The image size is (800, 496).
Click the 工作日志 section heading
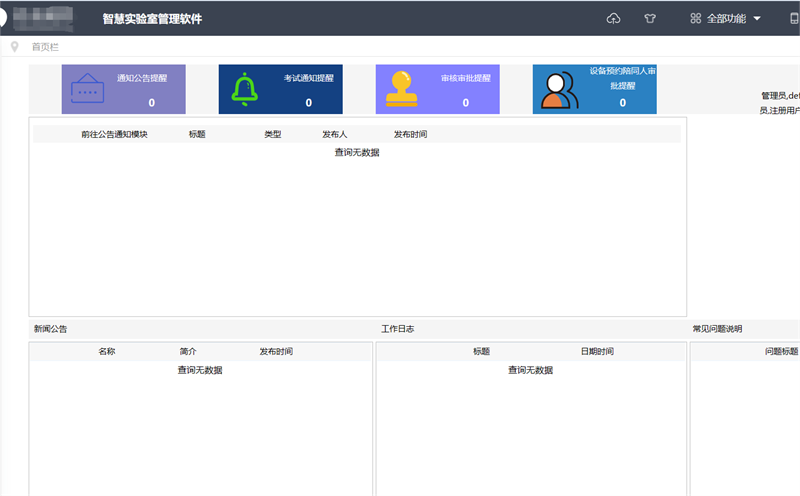pos(398,329)
